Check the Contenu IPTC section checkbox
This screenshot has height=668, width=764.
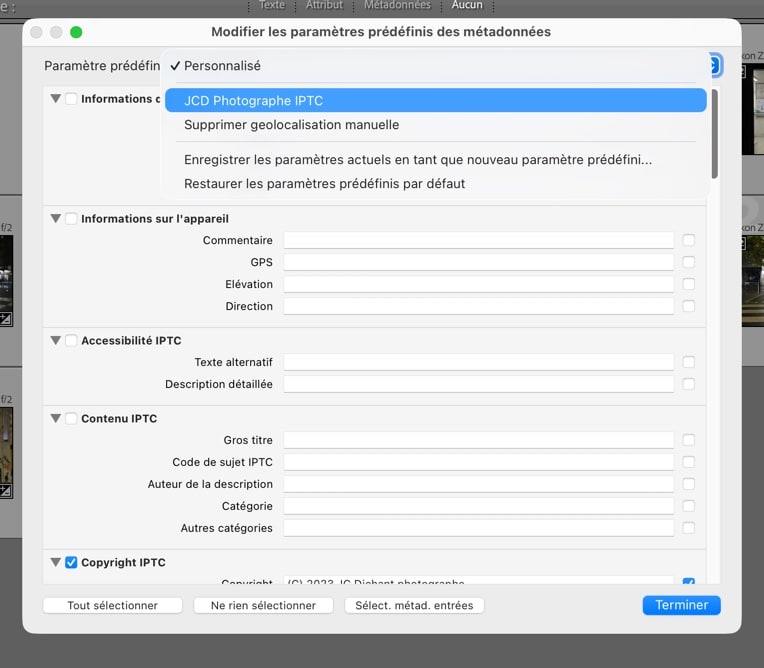pyautogui.click(x=71, y=418)
